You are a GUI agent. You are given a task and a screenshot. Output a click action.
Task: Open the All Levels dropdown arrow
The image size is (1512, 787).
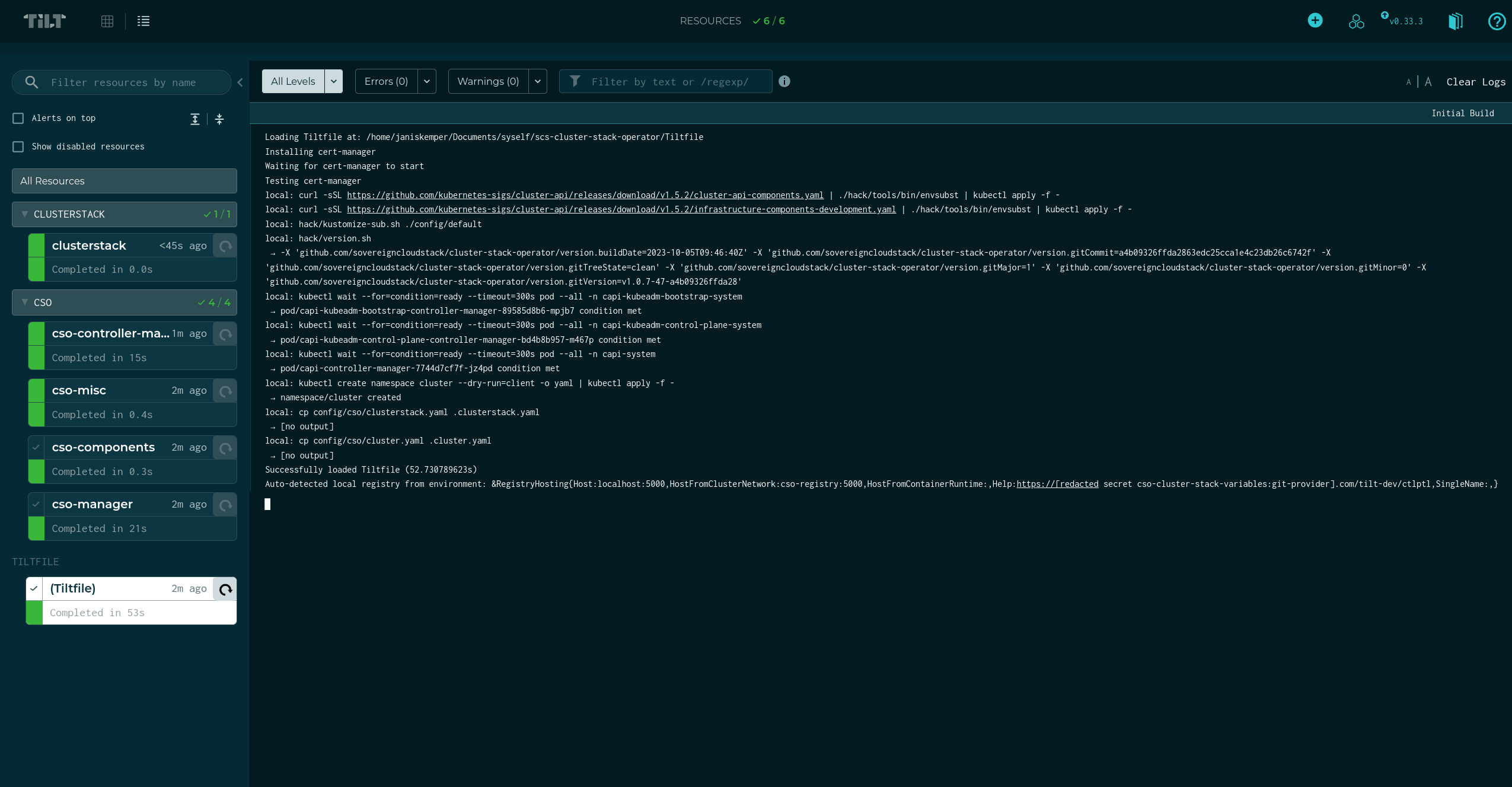(334, 81)
